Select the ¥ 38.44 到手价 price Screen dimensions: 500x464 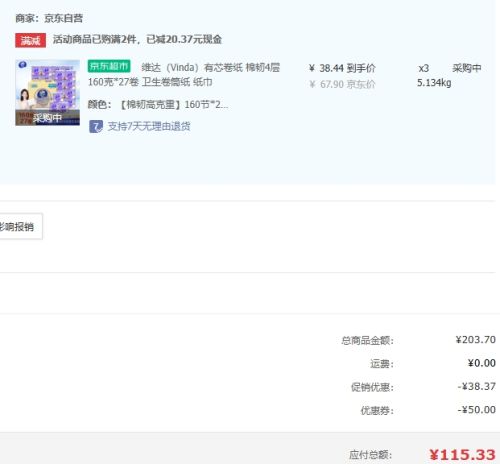pyautogui.click(x=342, y=68)
